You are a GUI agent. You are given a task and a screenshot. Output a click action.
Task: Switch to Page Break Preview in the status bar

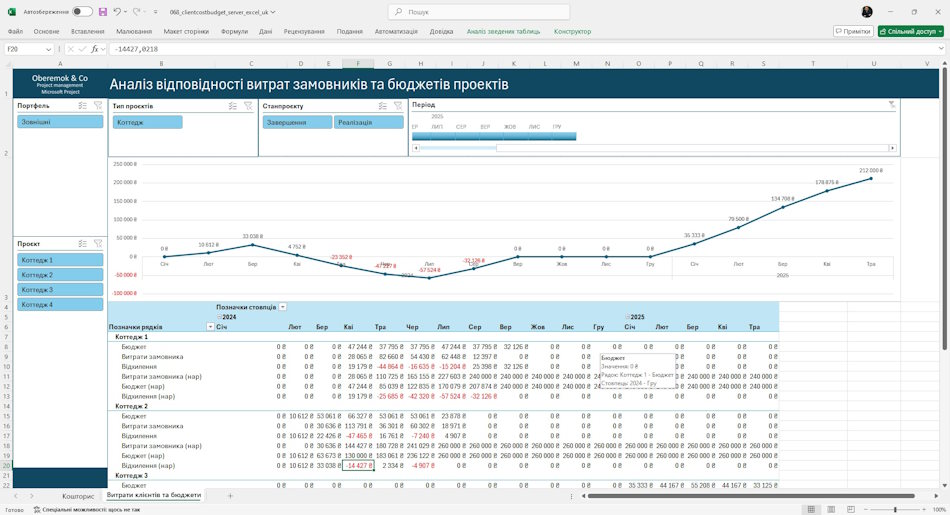[x=851, y=510]
